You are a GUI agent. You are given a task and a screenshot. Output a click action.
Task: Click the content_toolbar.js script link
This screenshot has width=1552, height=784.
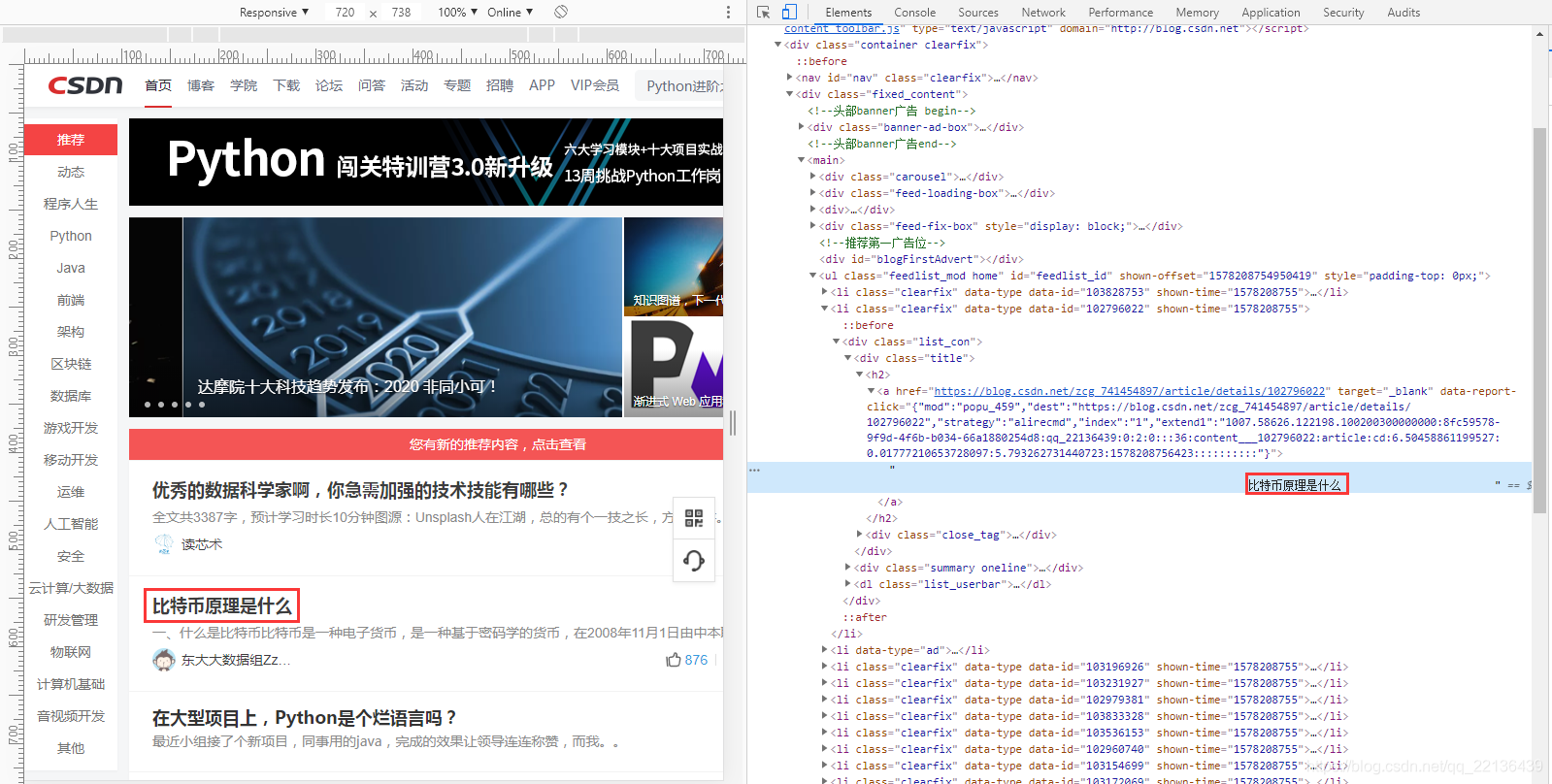(x=842, y=29)
